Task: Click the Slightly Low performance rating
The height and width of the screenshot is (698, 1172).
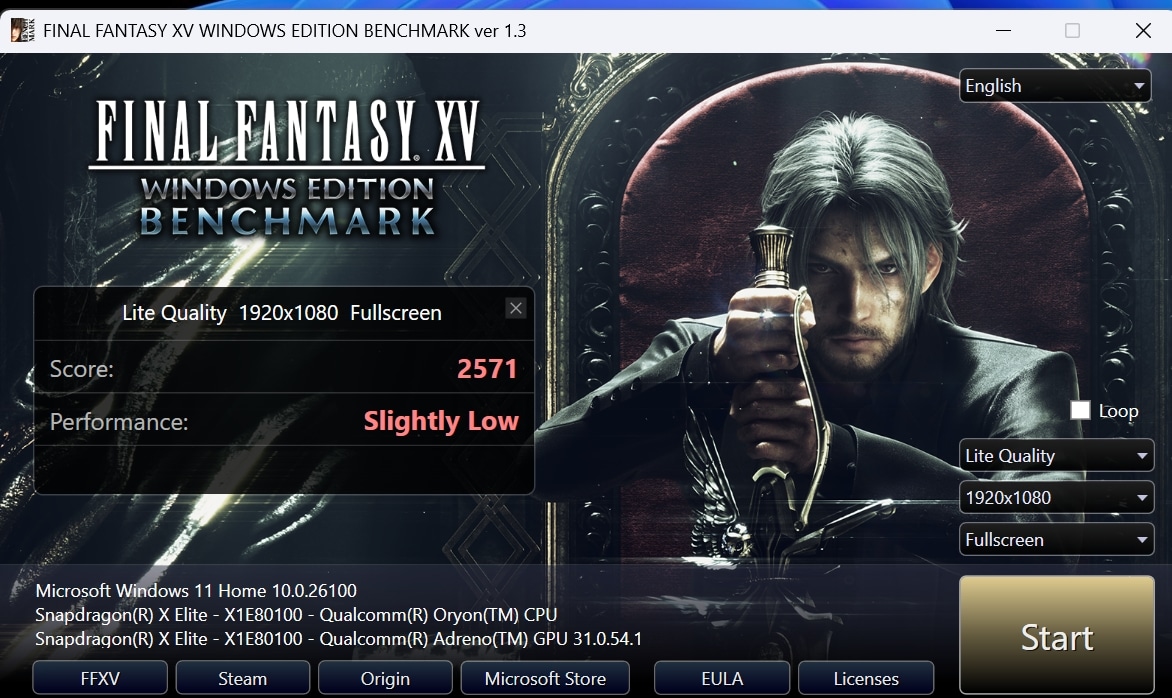Action: click(x=441, y=421)
